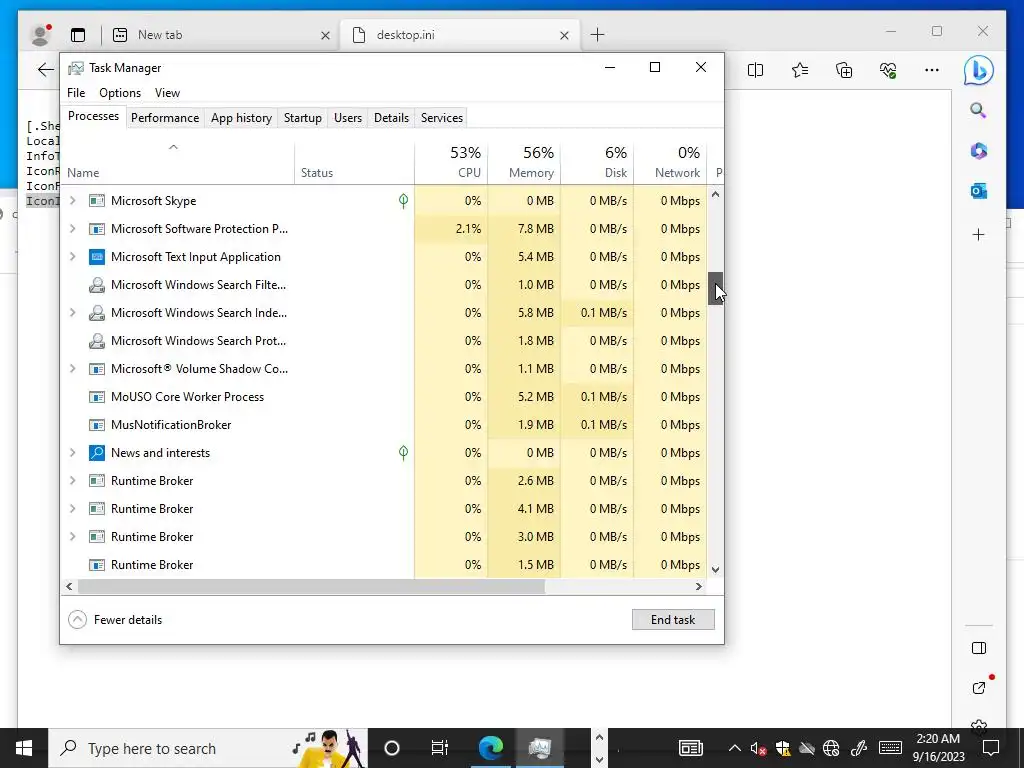Click the Windows Search Protocol Host icon

tap(97, 341)
